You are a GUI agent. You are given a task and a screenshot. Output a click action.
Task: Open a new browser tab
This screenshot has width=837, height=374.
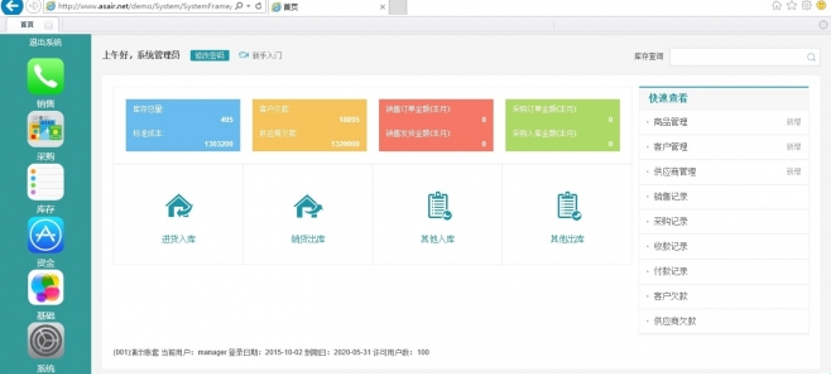pos(398,7)
